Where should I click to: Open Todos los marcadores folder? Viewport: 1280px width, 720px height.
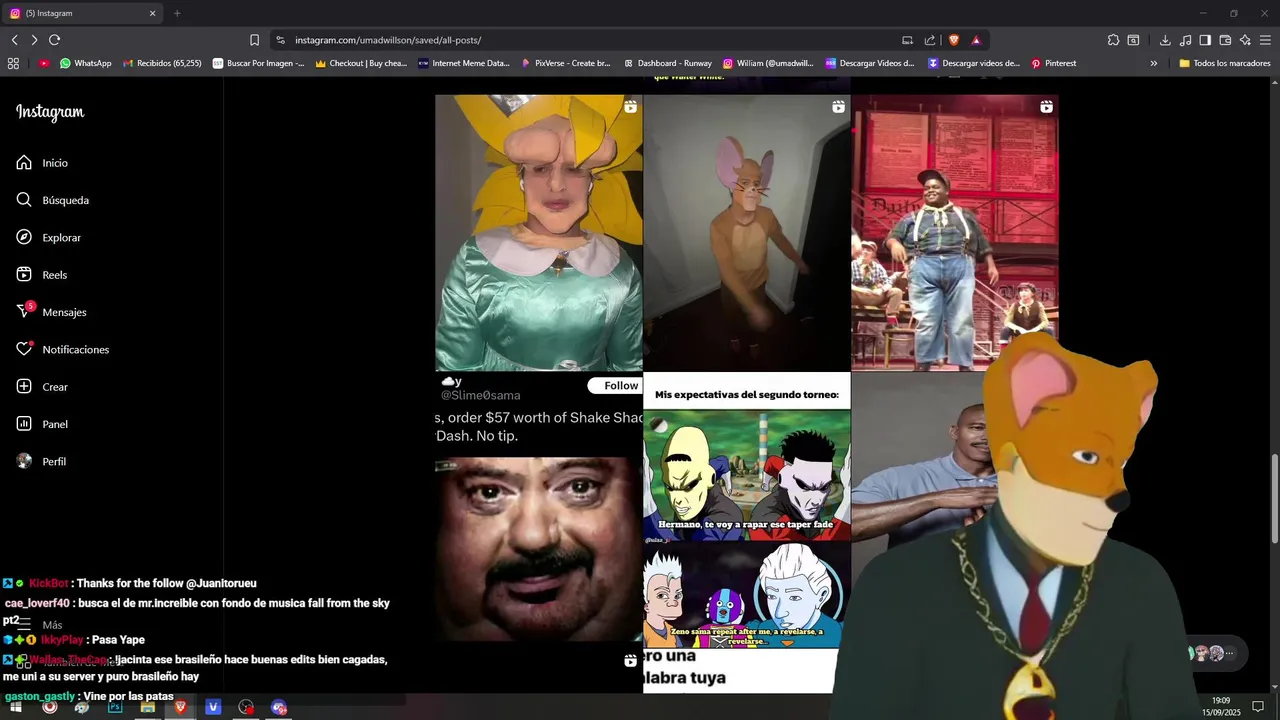click(1225, 63)
